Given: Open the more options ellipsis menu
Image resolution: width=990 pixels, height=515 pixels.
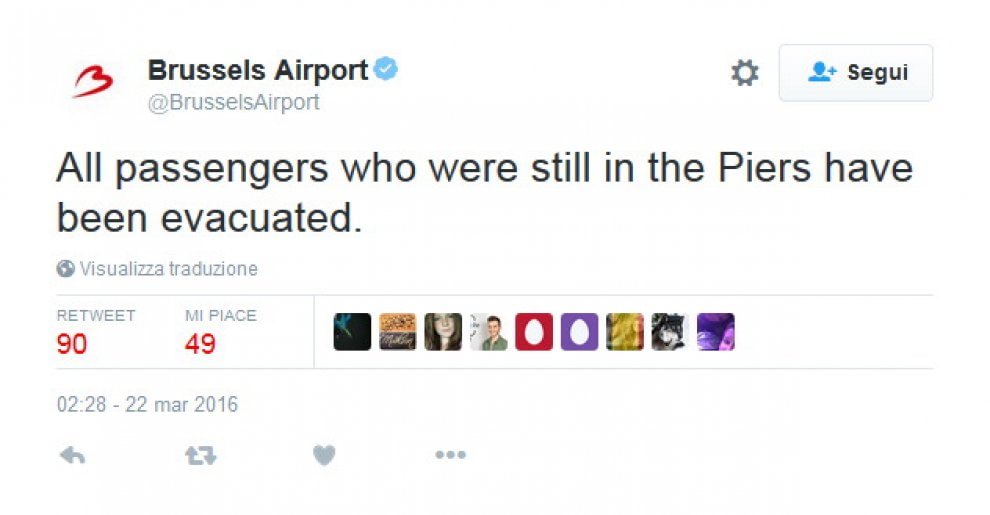Looking at the screenshot, I should (x=450, y=454).
